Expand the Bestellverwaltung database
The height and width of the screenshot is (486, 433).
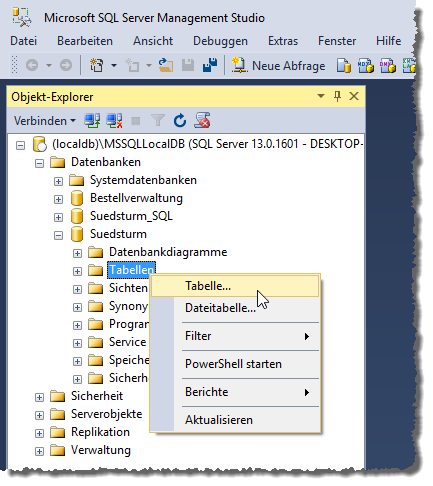[x=58, y=199]
